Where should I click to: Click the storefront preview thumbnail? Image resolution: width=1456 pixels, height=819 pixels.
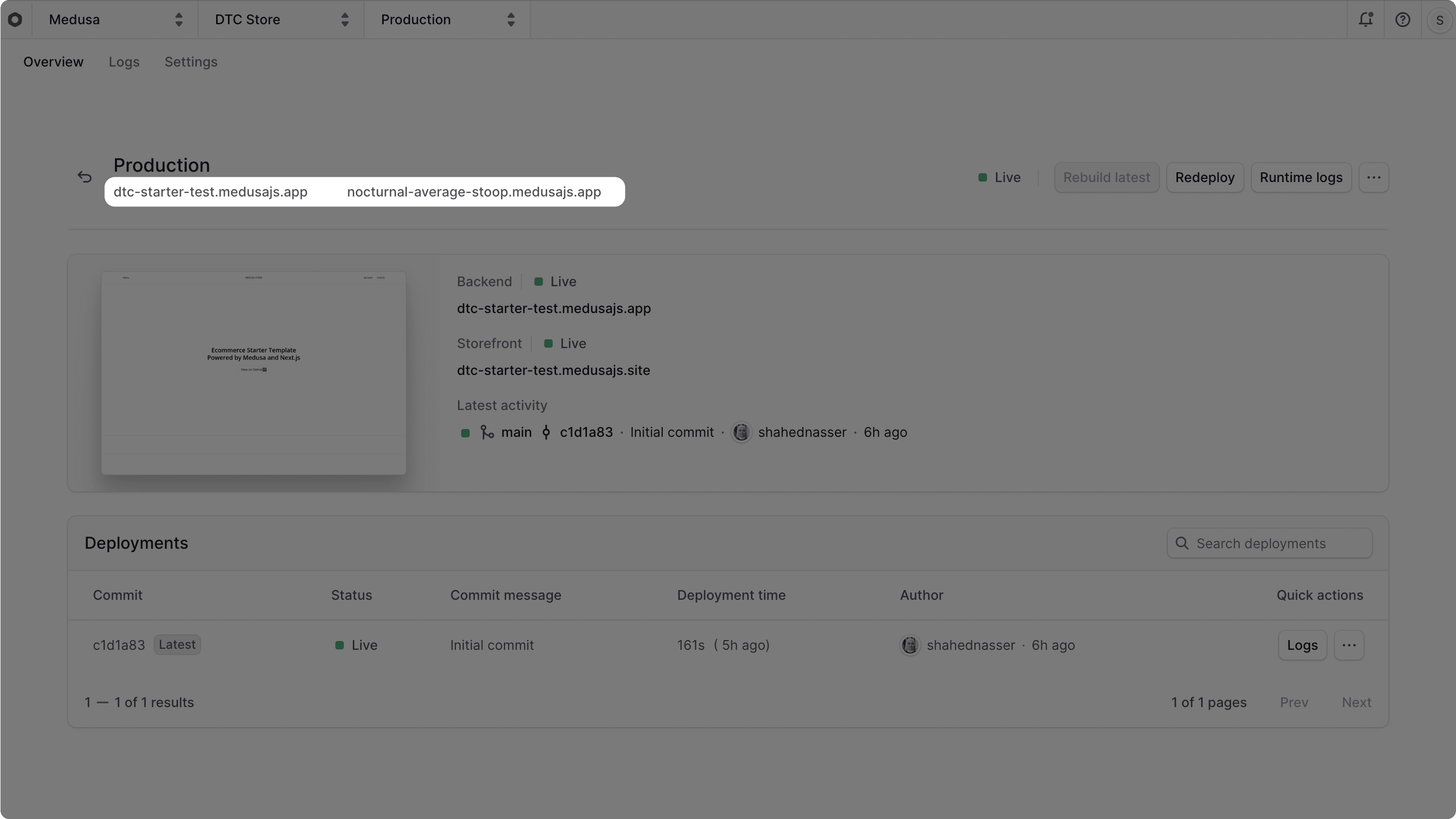pyautogui.click(x=253, y=373)
